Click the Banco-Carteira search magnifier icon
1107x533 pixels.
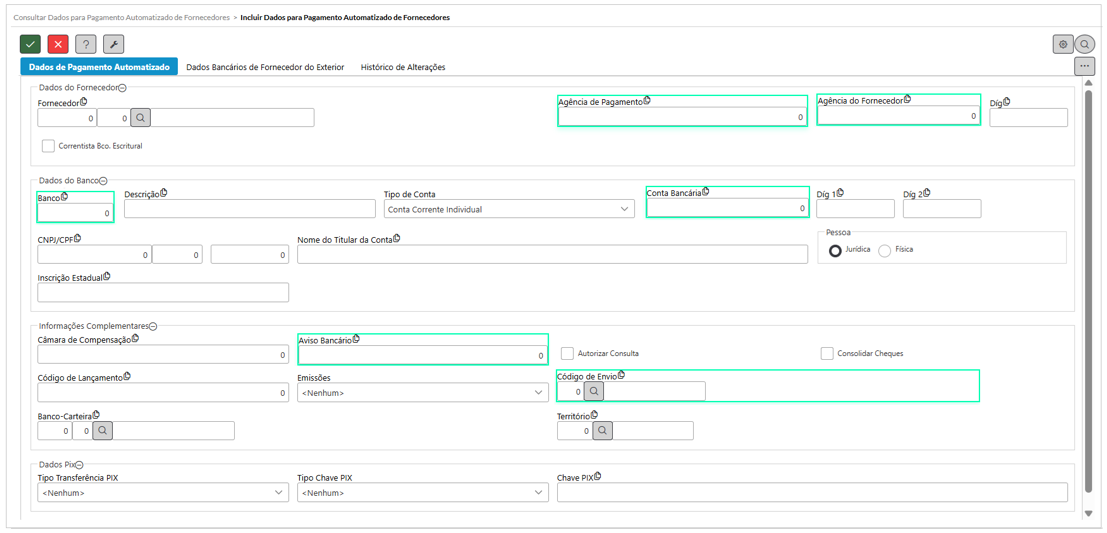[x=103, y=431]
